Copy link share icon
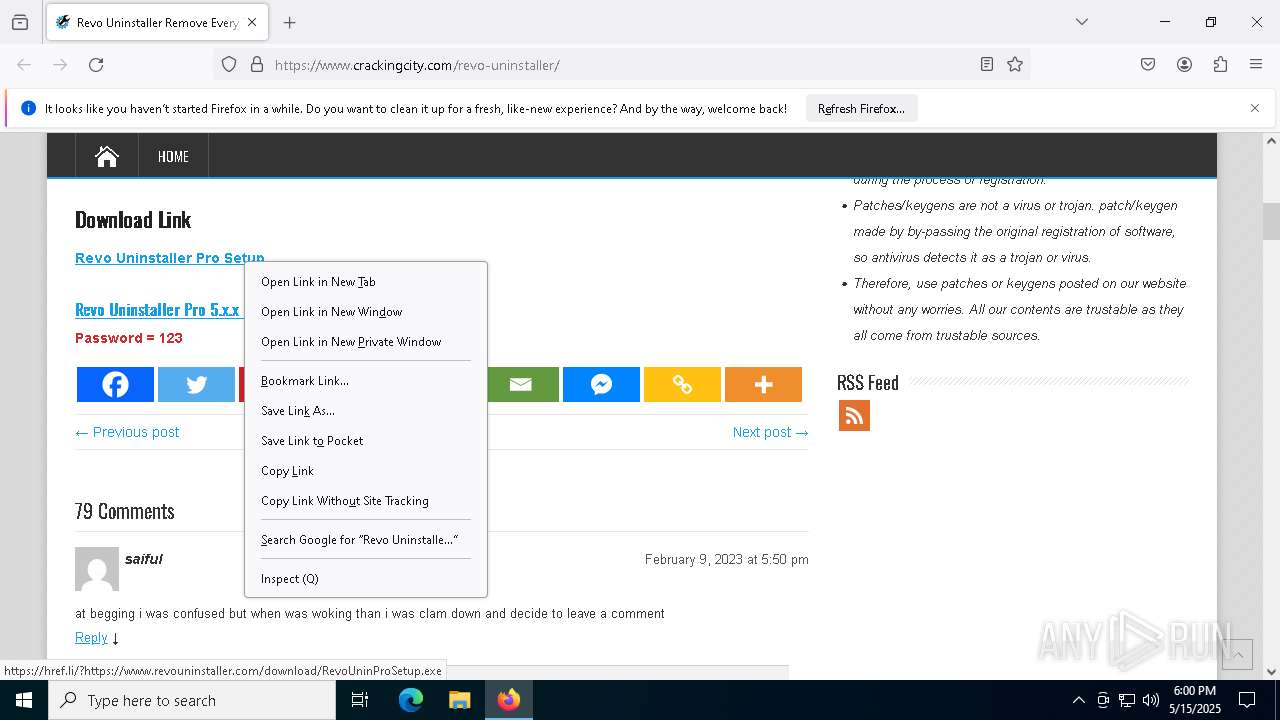1280x720 pixels. 682,385
